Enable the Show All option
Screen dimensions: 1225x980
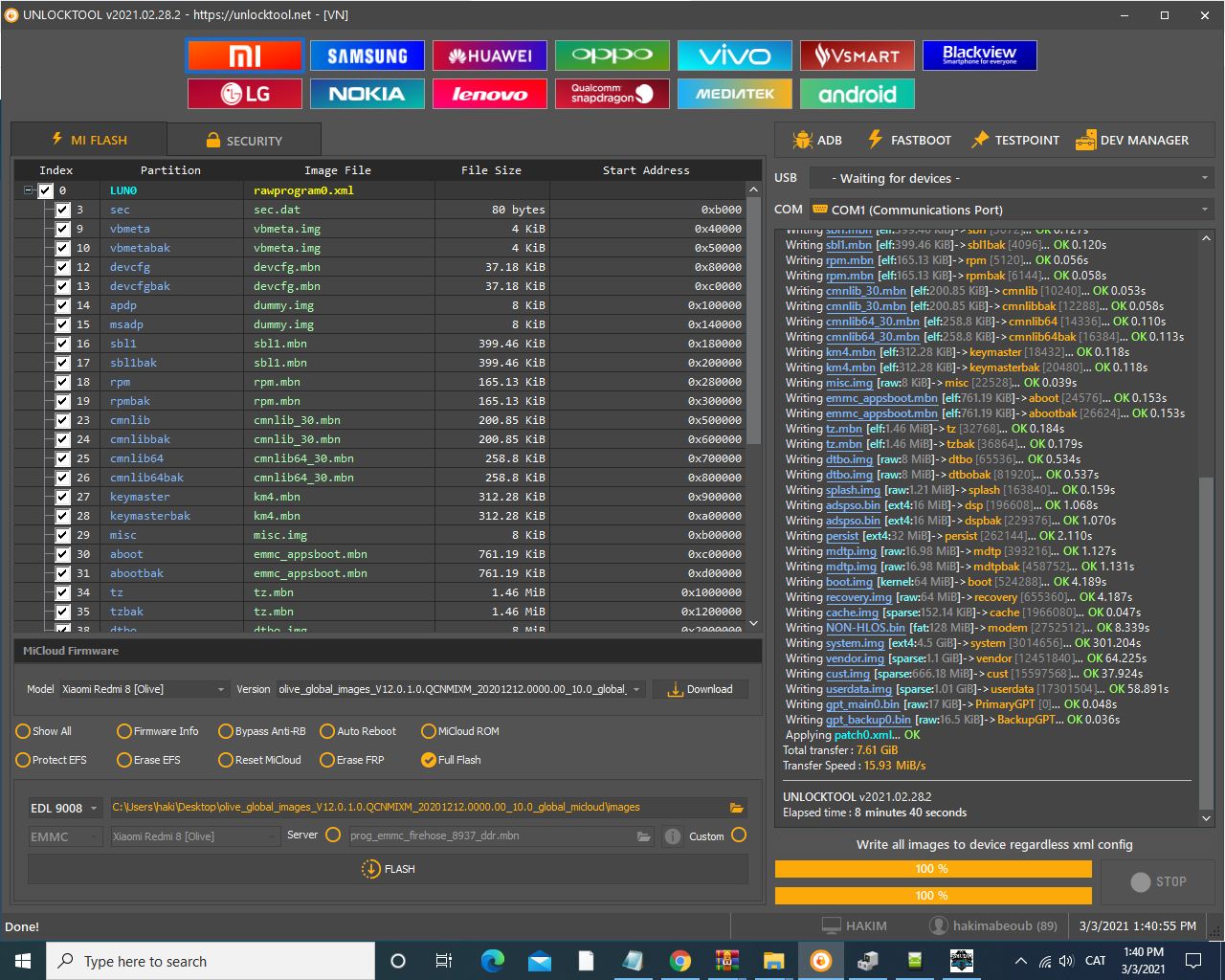44,731
